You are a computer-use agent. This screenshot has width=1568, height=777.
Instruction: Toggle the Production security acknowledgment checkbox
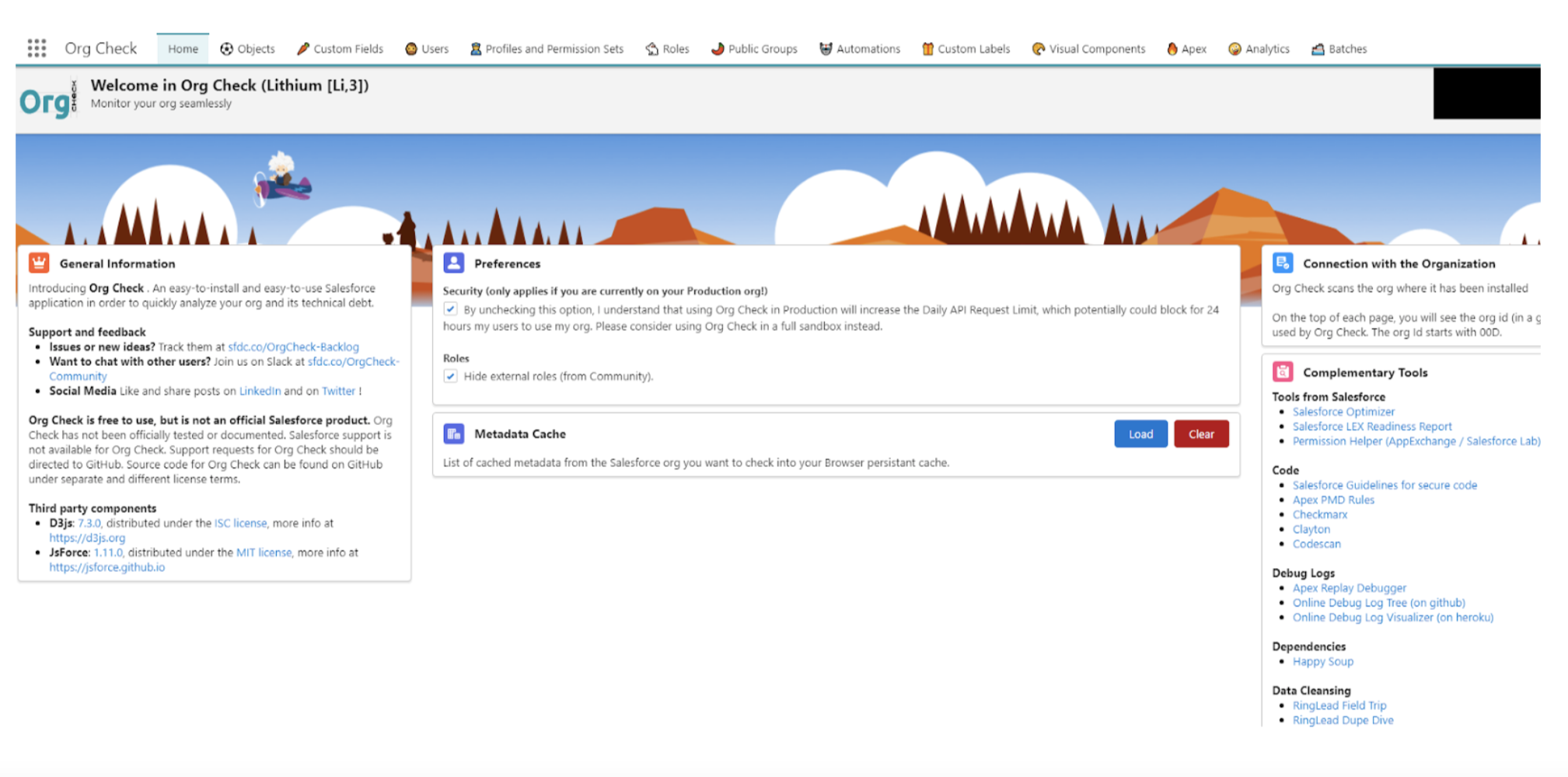(450, 309)
